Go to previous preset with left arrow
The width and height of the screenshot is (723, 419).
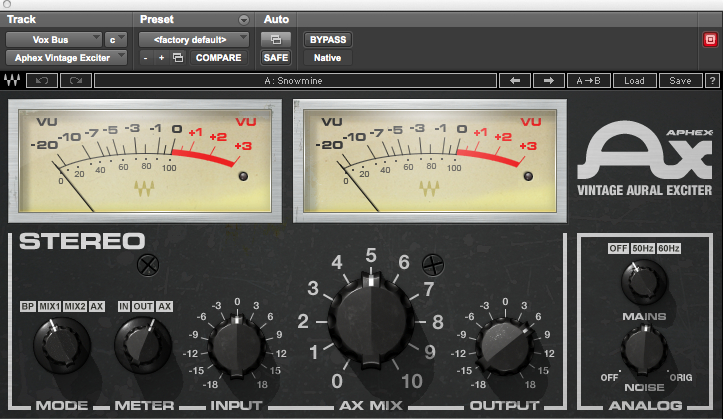point(515,81)
